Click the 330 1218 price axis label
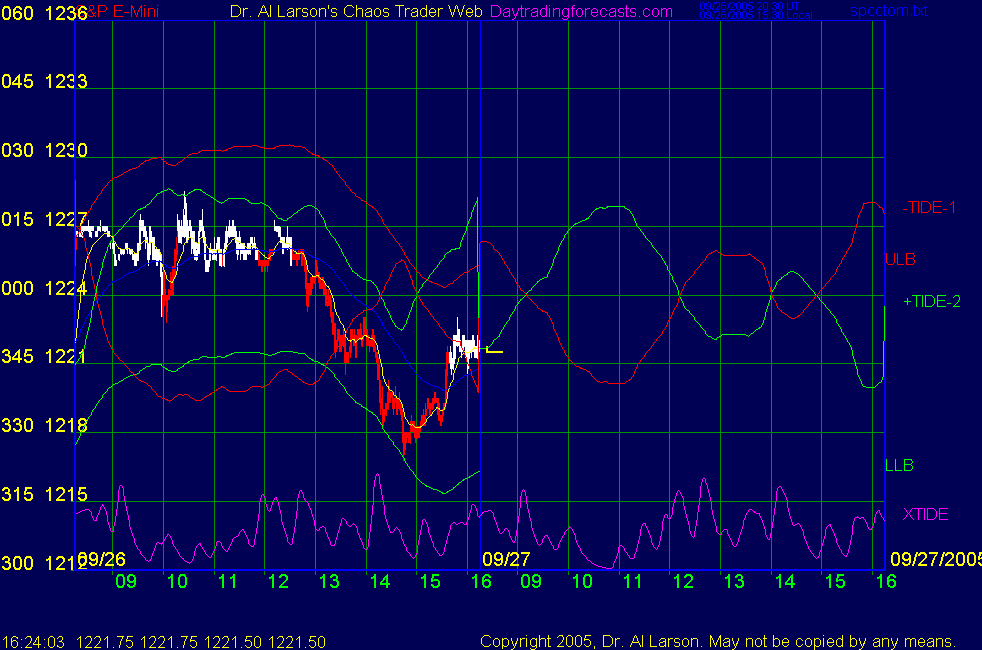 [44, 425]
